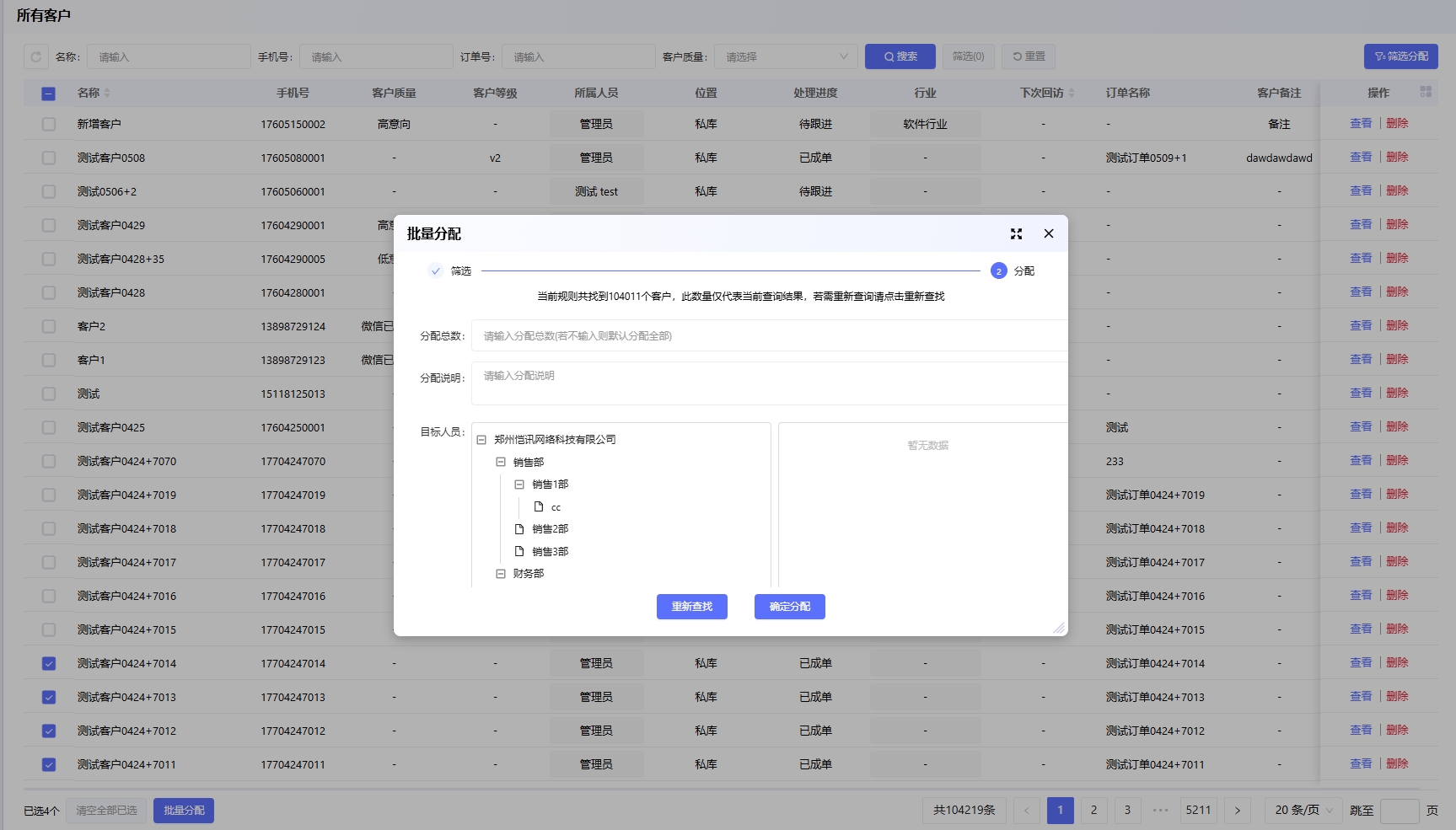This screenshot has width=1456, height=830.
Task: Click the sort icon on 名称 column
Action: pos(107,93)
